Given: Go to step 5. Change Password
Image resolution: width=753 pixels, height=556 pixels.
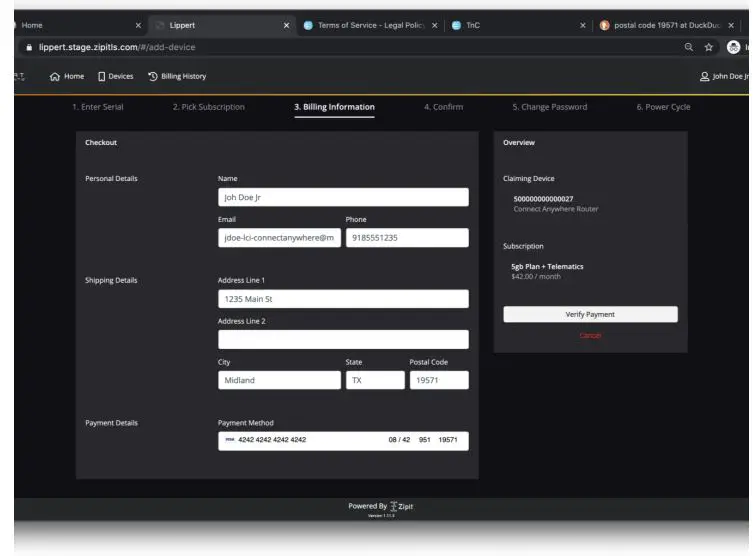Looking at the screenshot, I should click(x=549, y=107).
